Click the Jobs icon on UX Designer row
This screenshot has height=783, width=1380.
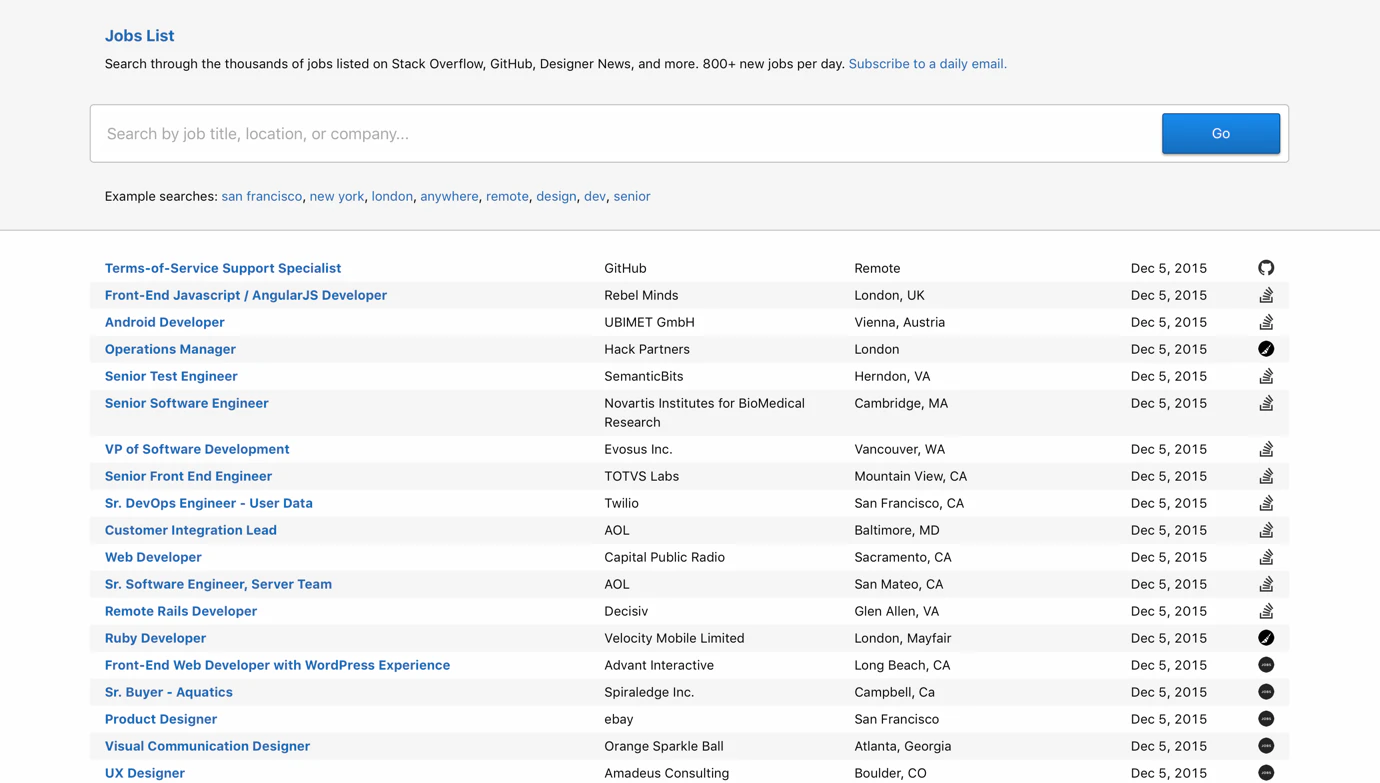coord(1266,772)
